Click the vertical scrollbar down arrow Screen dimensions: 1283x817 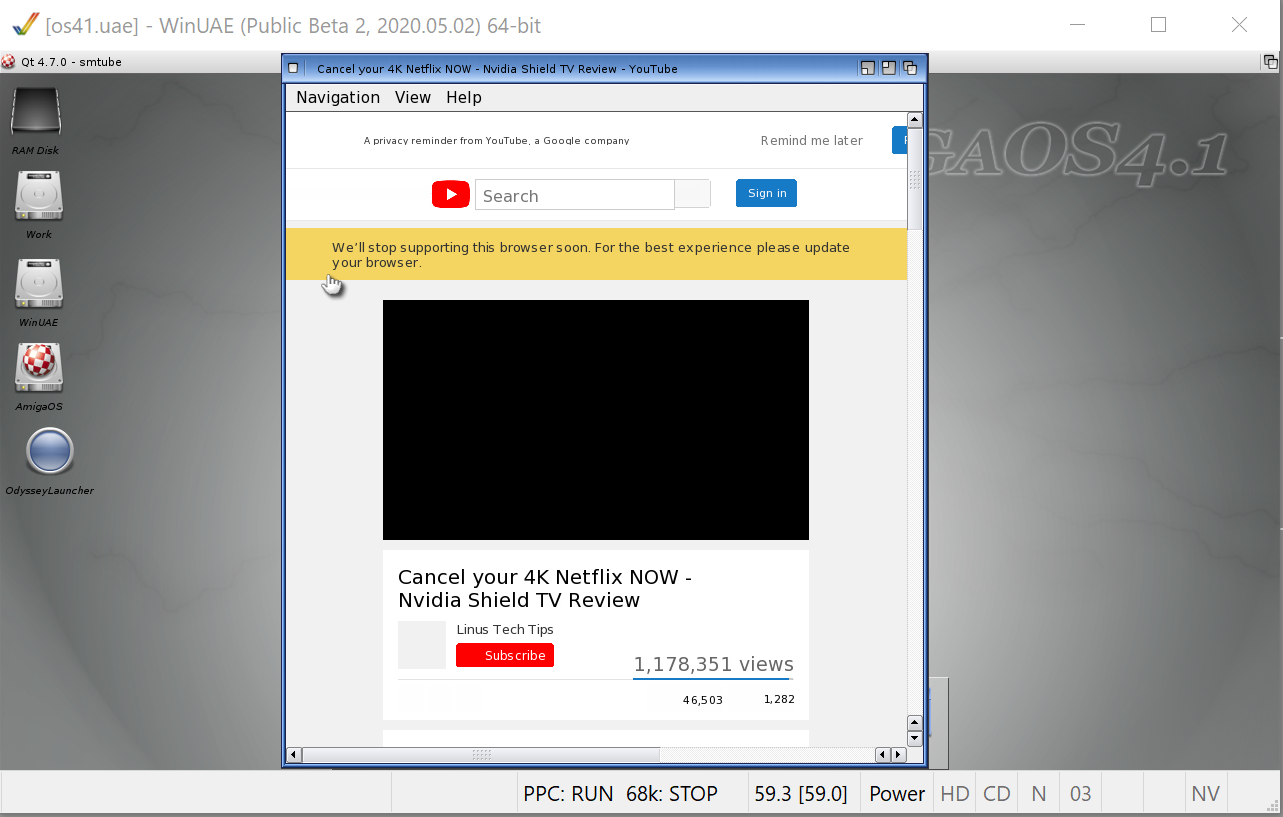(x=914, y=738)
